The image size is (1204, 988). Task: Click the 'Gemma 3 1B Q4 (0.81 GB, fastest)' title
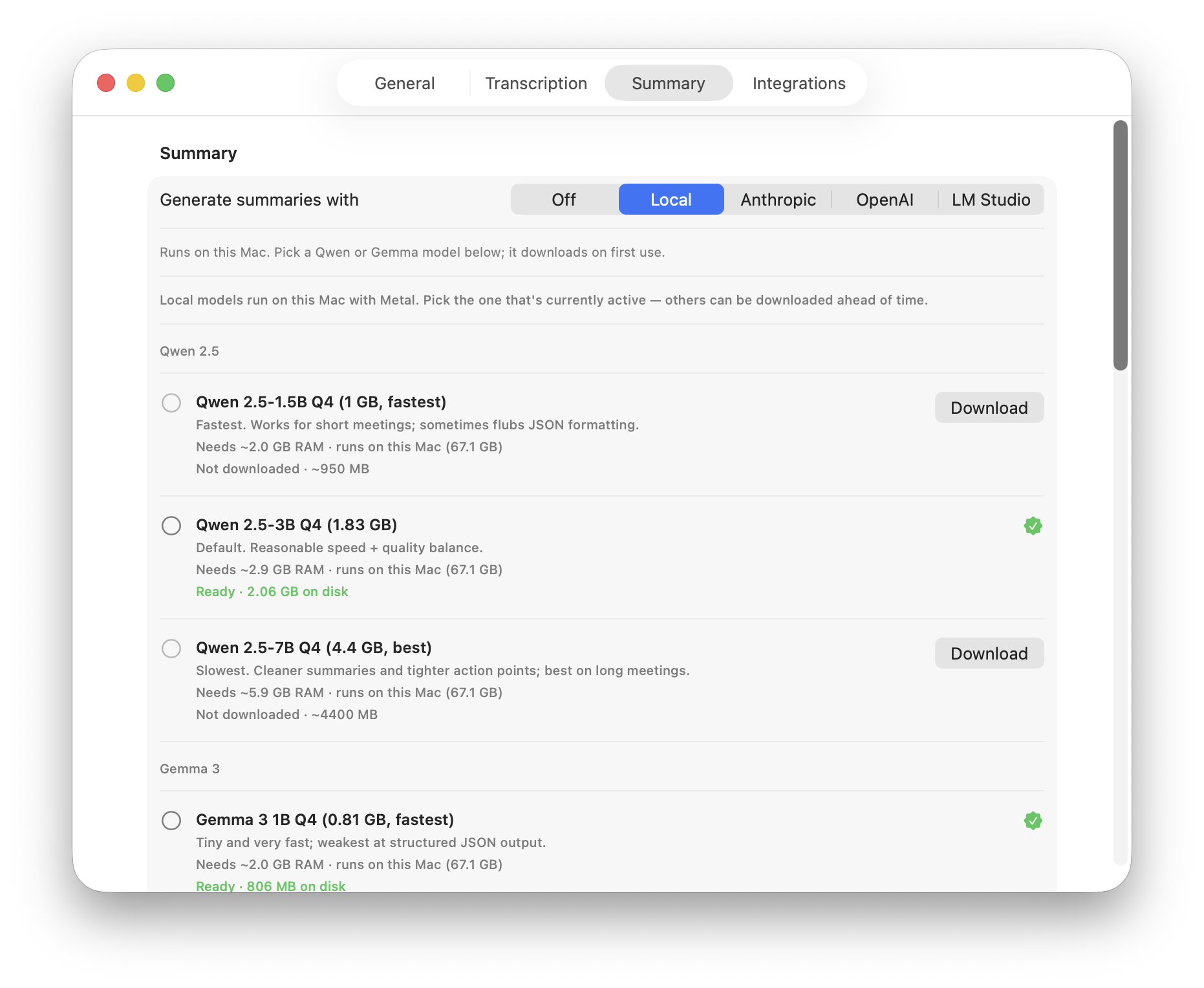click(325, 820)
